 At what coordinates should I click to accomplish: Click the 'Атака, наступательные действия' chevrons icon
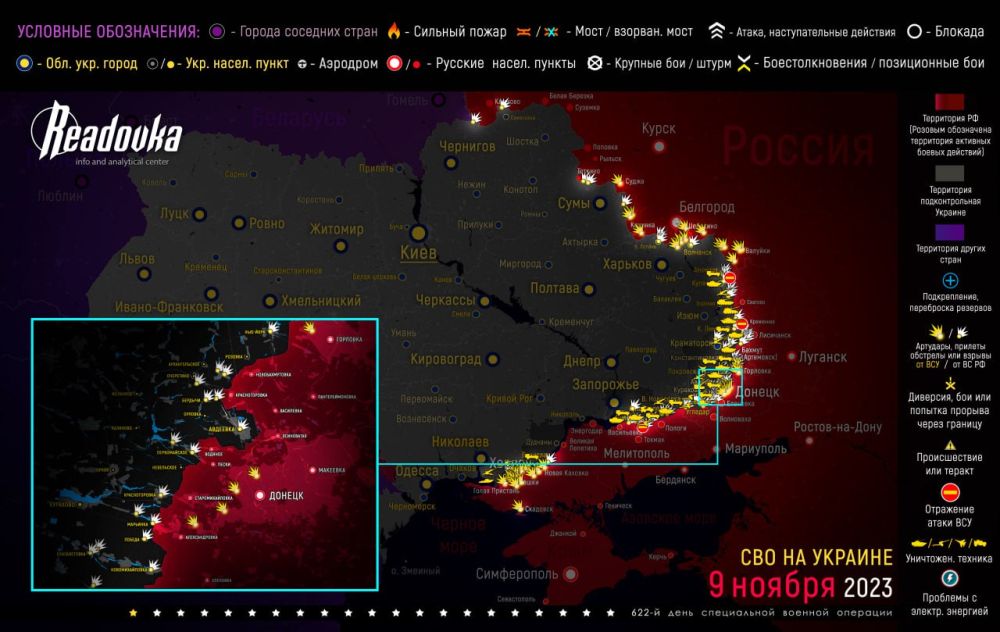(716, 30)
